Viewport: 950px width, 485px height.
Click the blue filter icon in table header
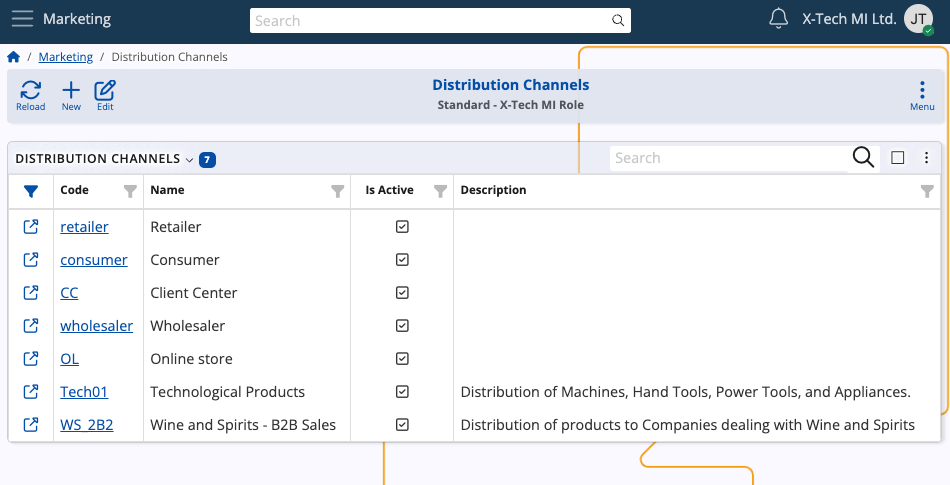[31, 191]
